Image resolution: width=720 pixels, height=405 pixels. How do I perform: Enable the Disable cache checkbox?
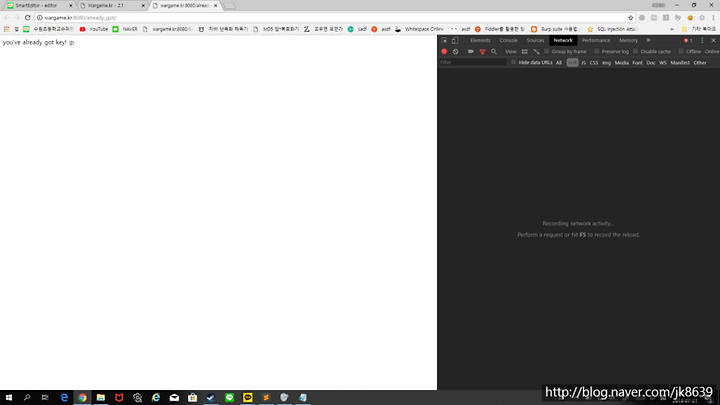(x=636, y=51)
